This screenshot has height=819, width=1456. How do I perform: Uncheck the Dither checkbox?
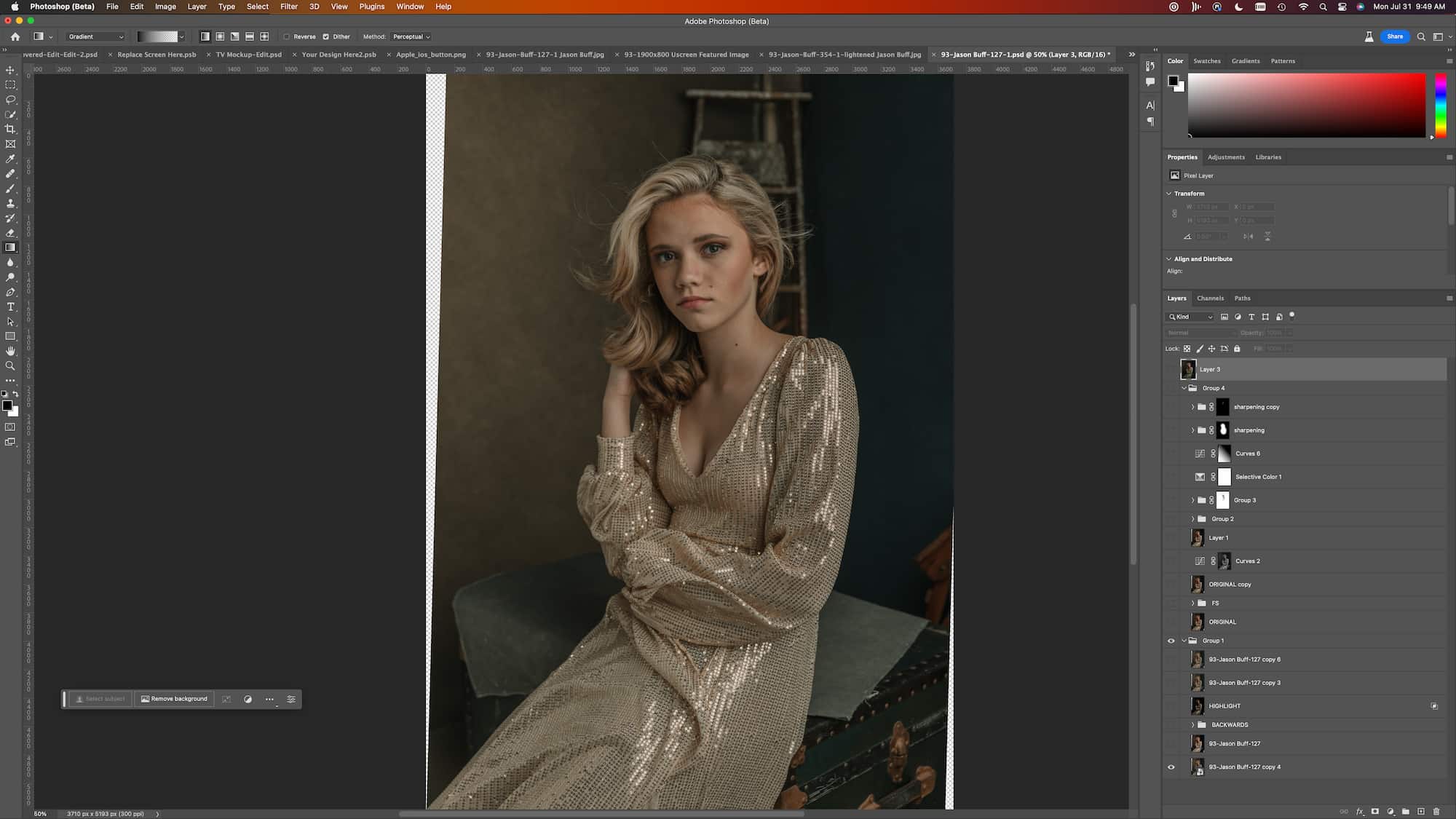pos(326,36)
